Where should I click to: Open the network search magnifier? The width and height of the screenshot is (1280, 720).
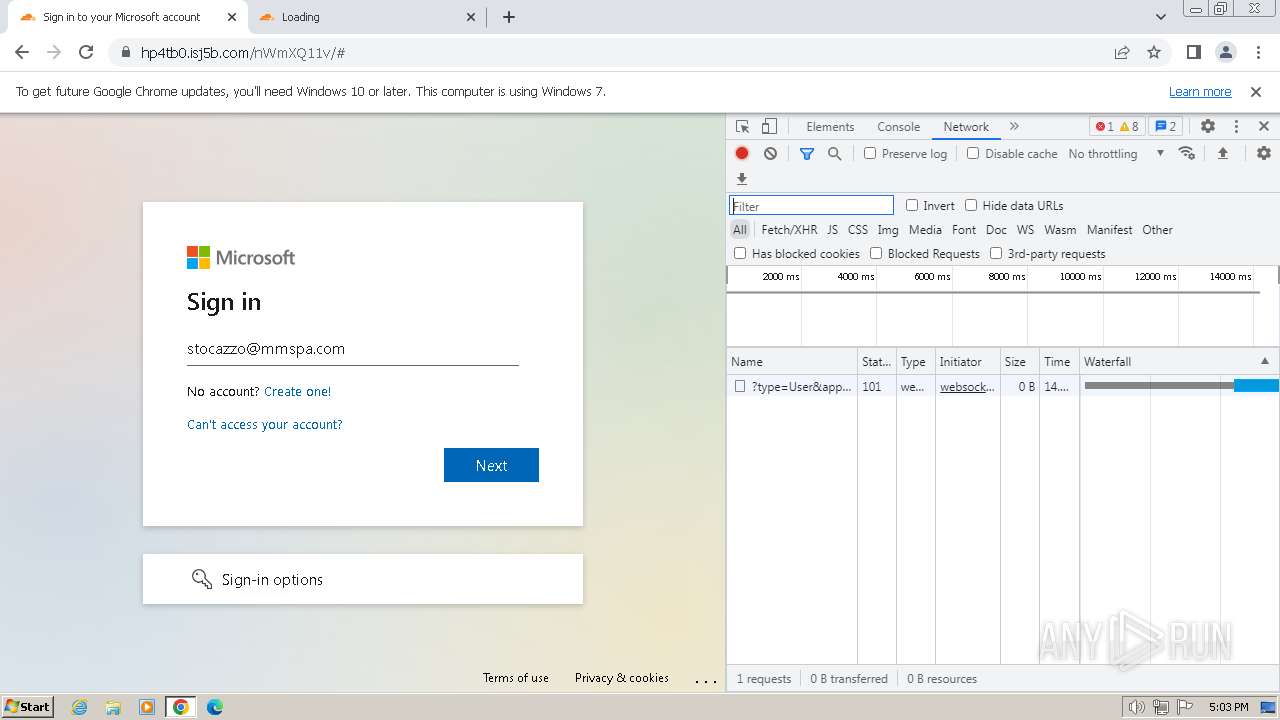click(x=835, y=154)
